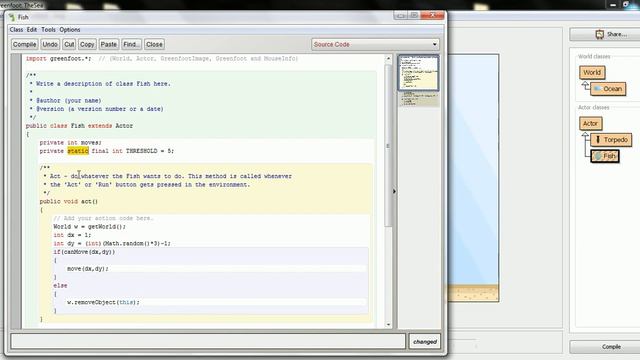Click the 'int dx = 1;' line
Screen dimensions: 640x360
point(72,235)
